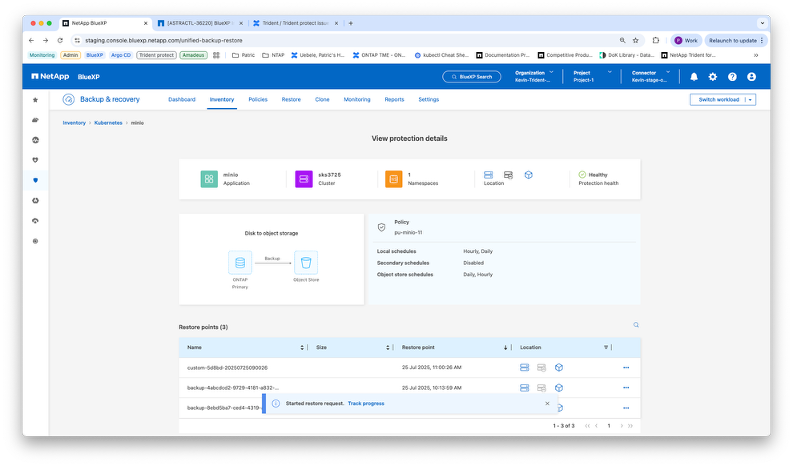Open actions menu for custom-5d8bd restore point
The image size is (793, 466).
[626, 367]
